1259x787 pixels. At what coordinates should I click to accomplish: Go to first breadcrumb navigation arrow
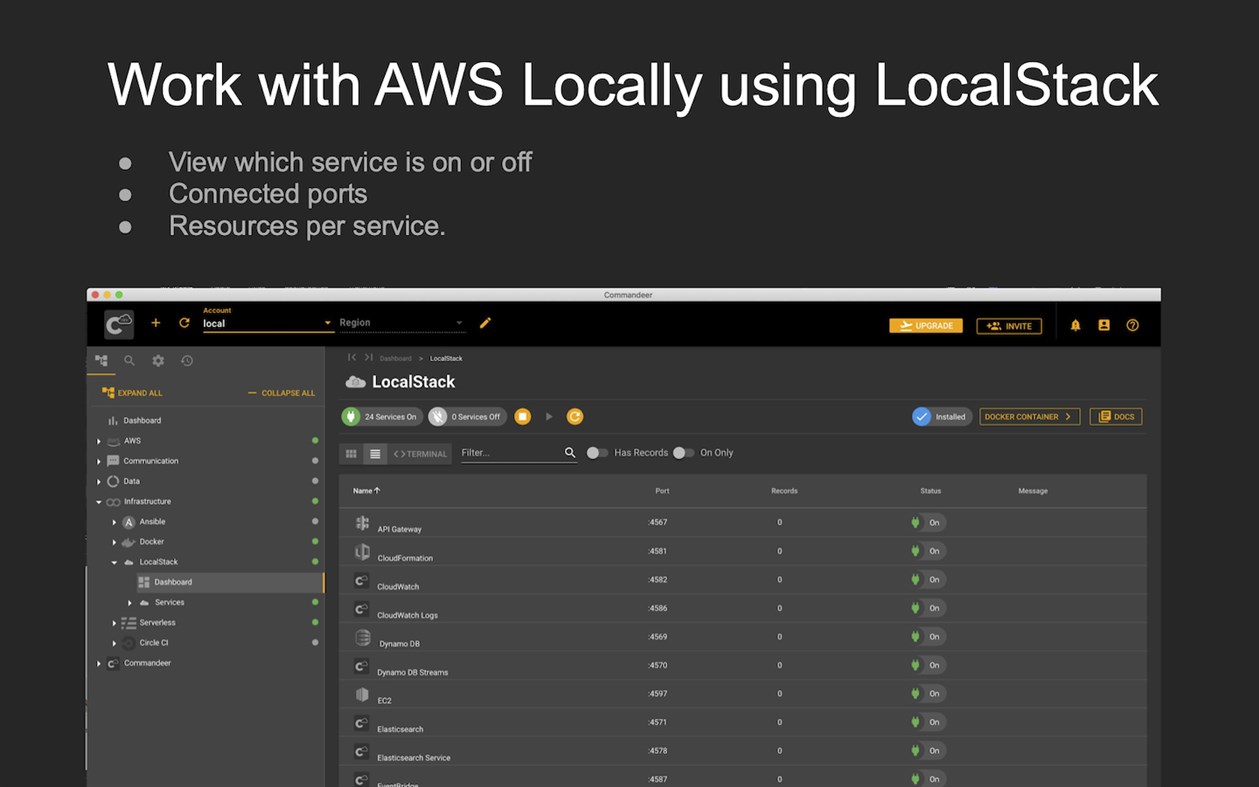[x=352, y=357]
